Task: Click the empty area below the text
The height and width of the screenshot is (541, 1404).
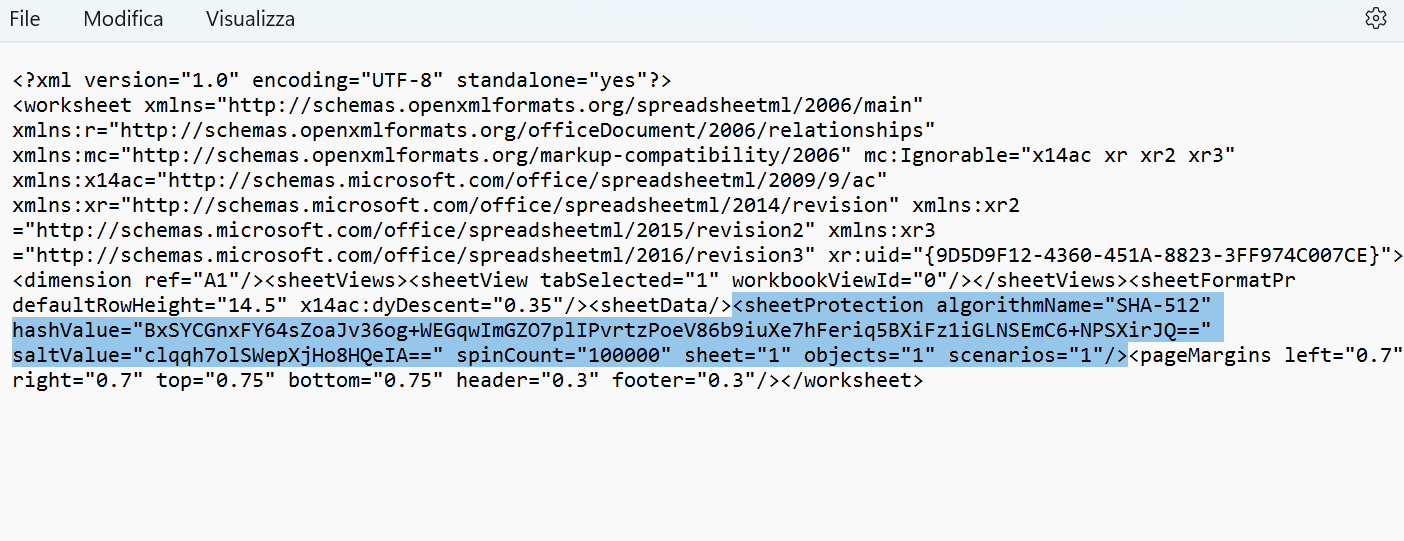Action: click(700, 465)
